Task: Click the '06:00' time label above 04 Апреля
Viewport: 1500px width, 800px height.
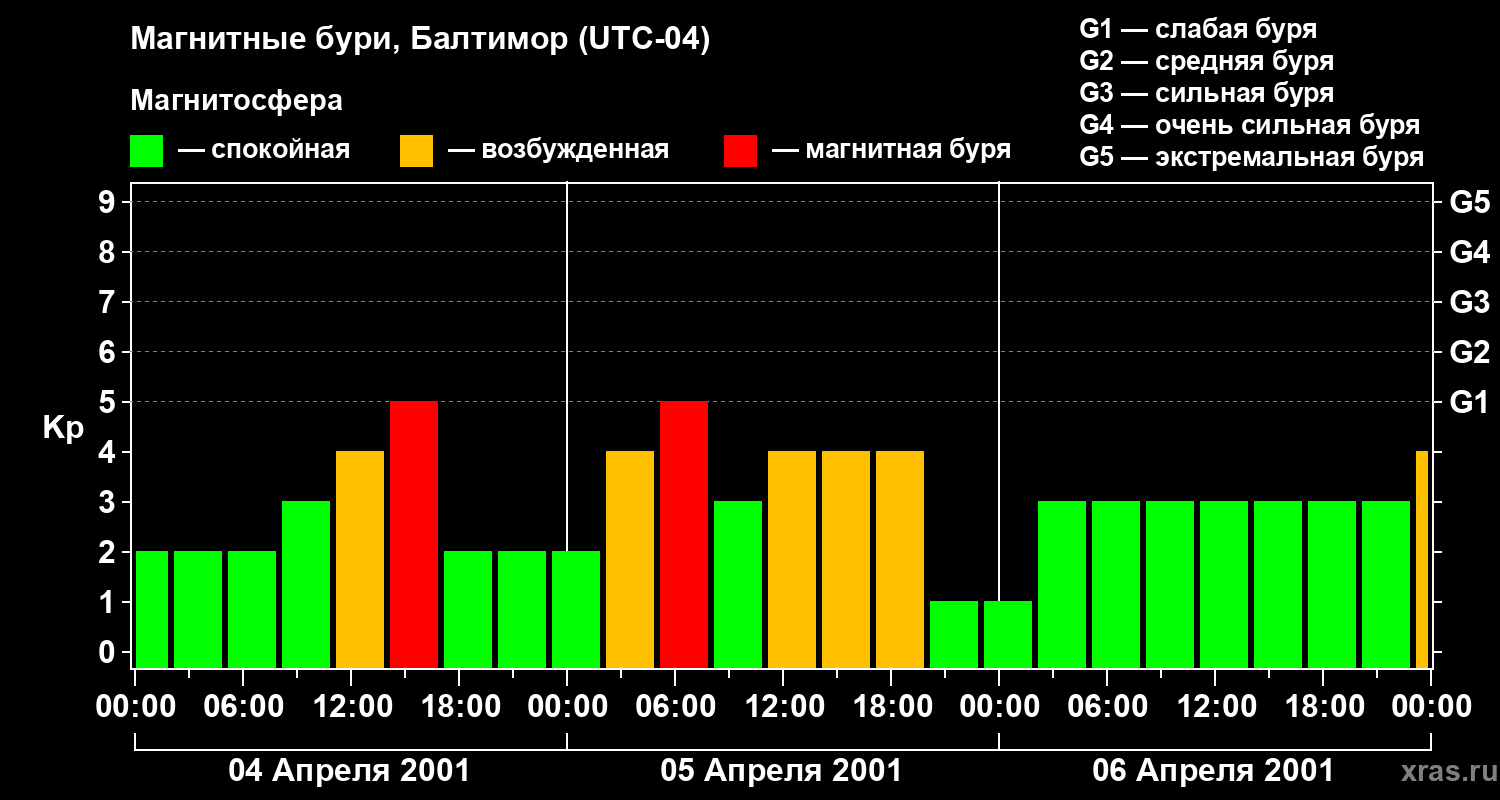Action: 244,707
